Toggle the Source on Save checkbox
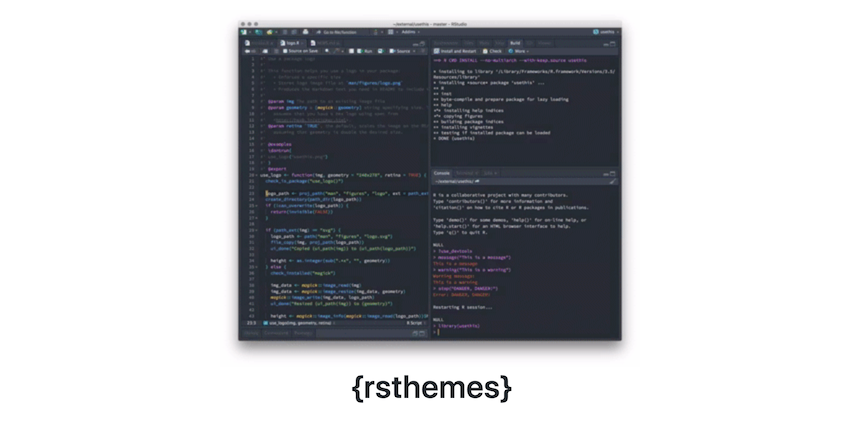This screenshot has height=430, width=860. click(x=285, y=51)
